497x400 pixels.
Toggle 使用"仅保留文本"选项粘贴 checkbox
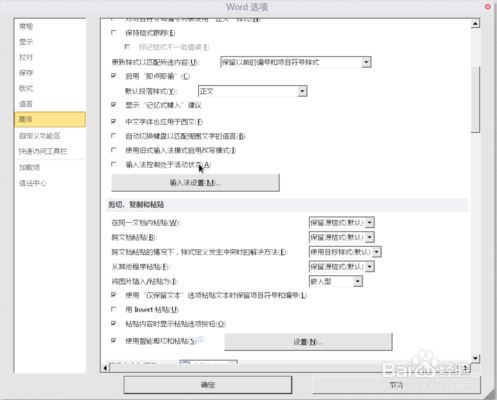pyautogui.click(x=114, y=295)
